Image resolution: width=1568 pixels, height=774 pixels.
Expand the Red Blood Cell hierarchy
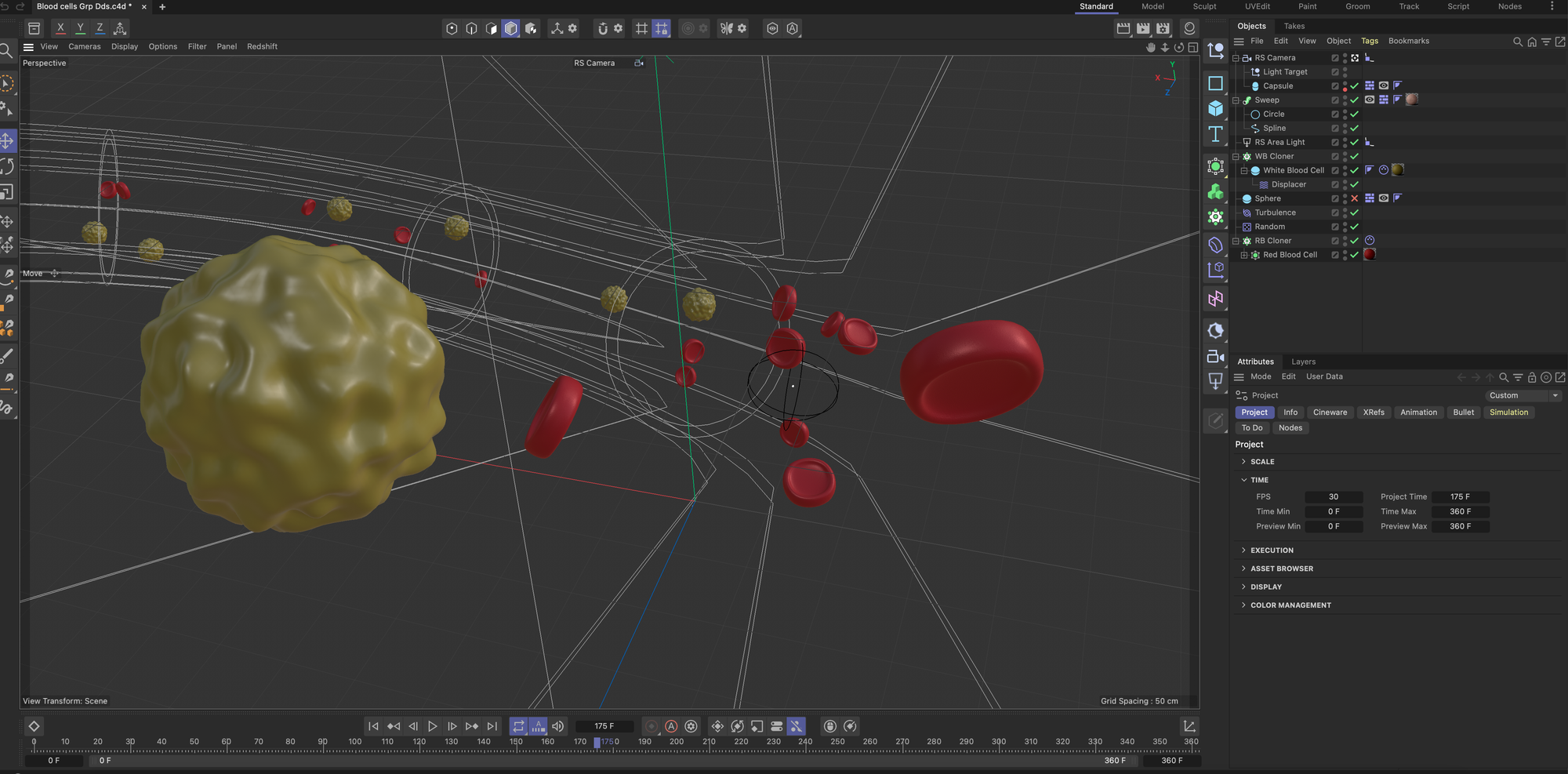click(1243, 255)
